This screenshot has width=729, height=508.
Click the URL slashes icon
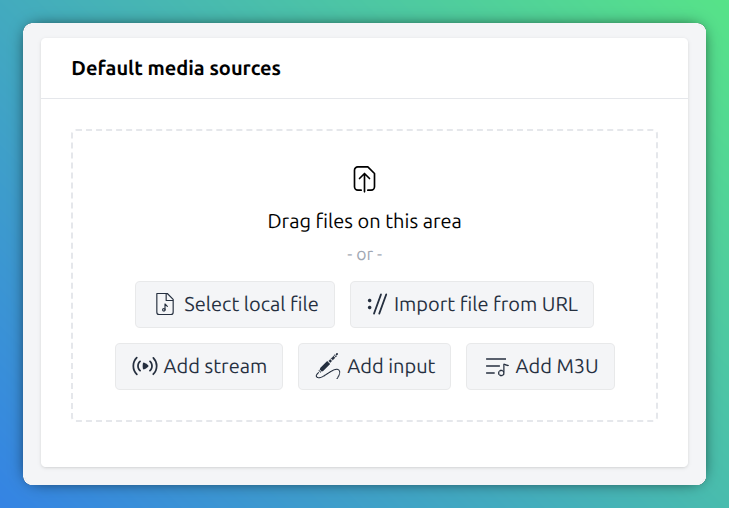click(377, 304)
